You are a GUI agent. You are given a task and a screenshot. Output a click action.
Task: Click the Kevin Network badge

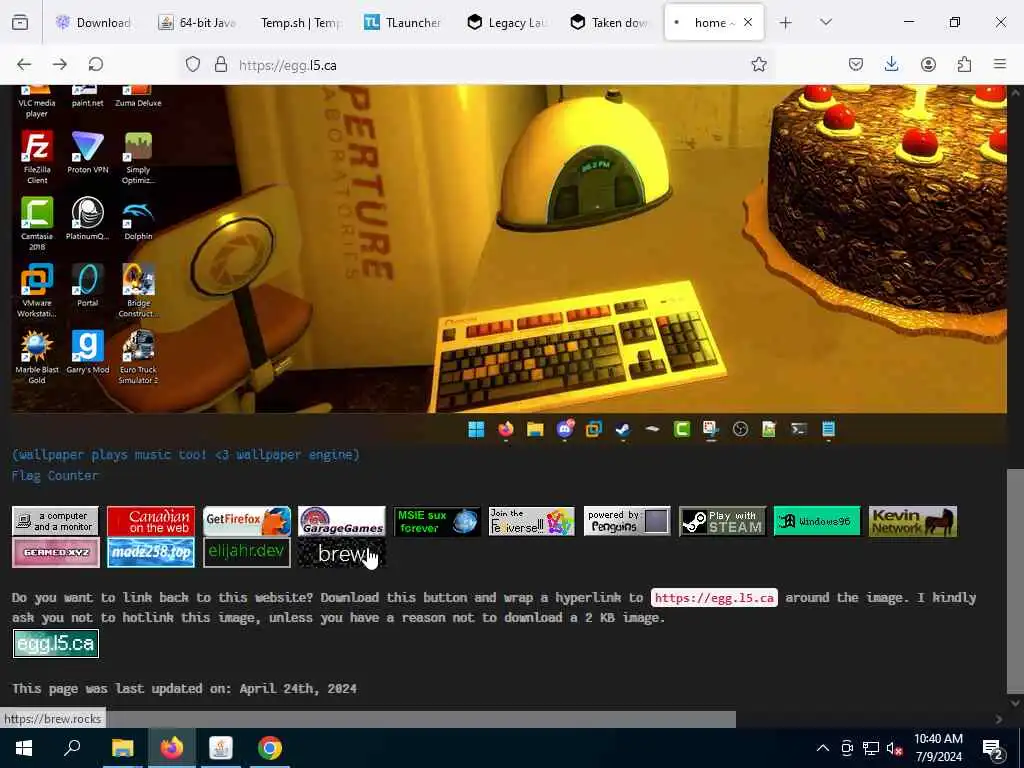tap(912, 521)
